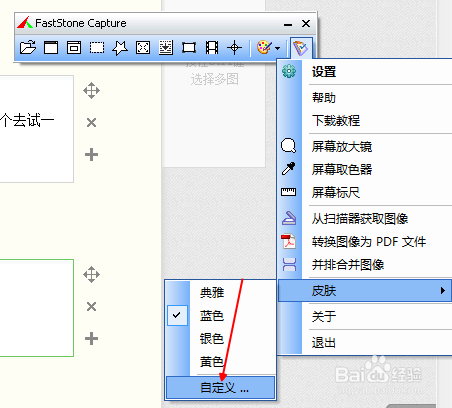Select Capture Active Window tool
The width and height of the screenshot is (452, 408).
pyautogui.click(x=51, y=48)
